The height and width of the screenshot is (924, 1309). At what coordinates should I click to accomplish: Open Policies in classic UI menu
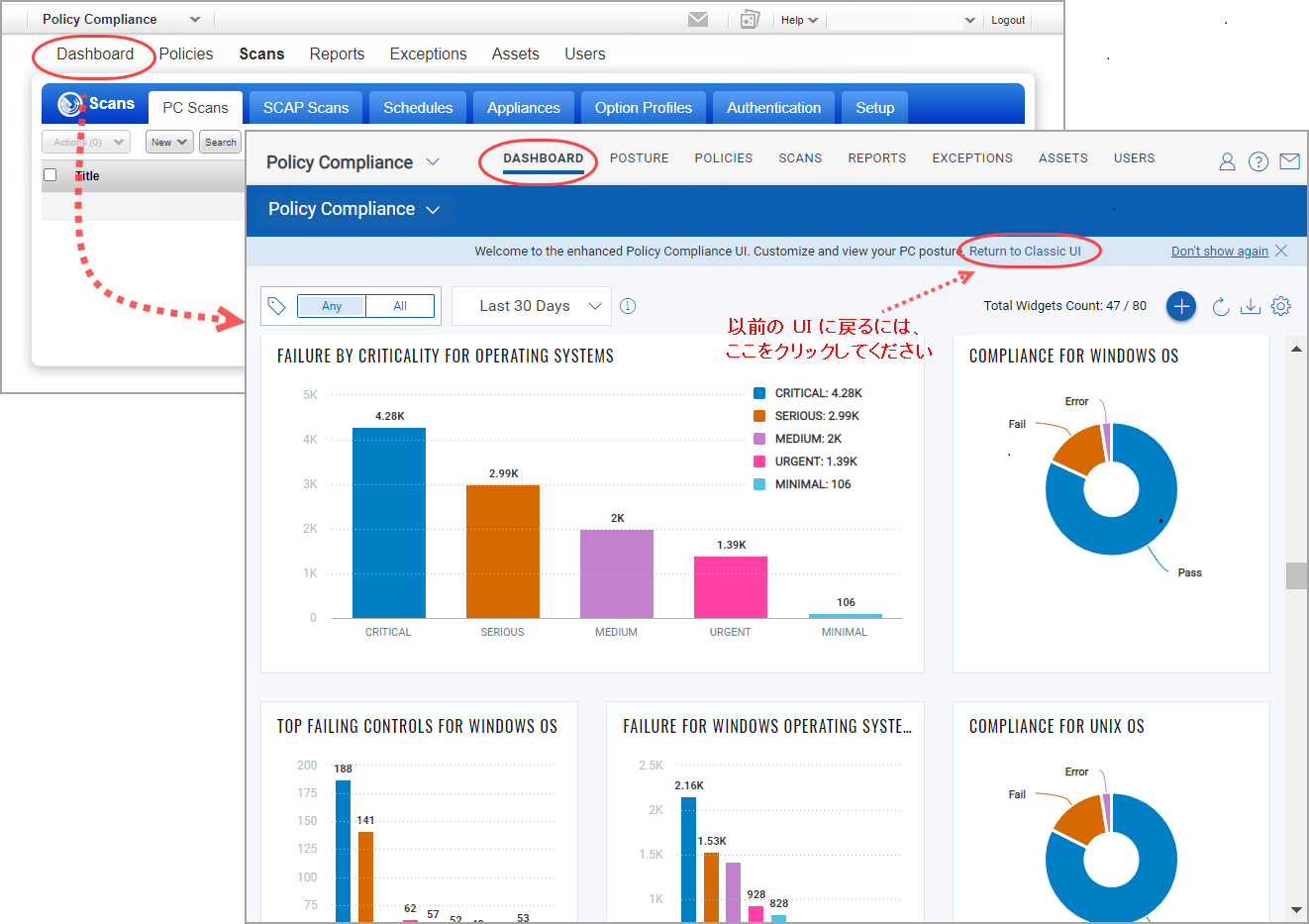pyautogui.click(x=186, y=54)
